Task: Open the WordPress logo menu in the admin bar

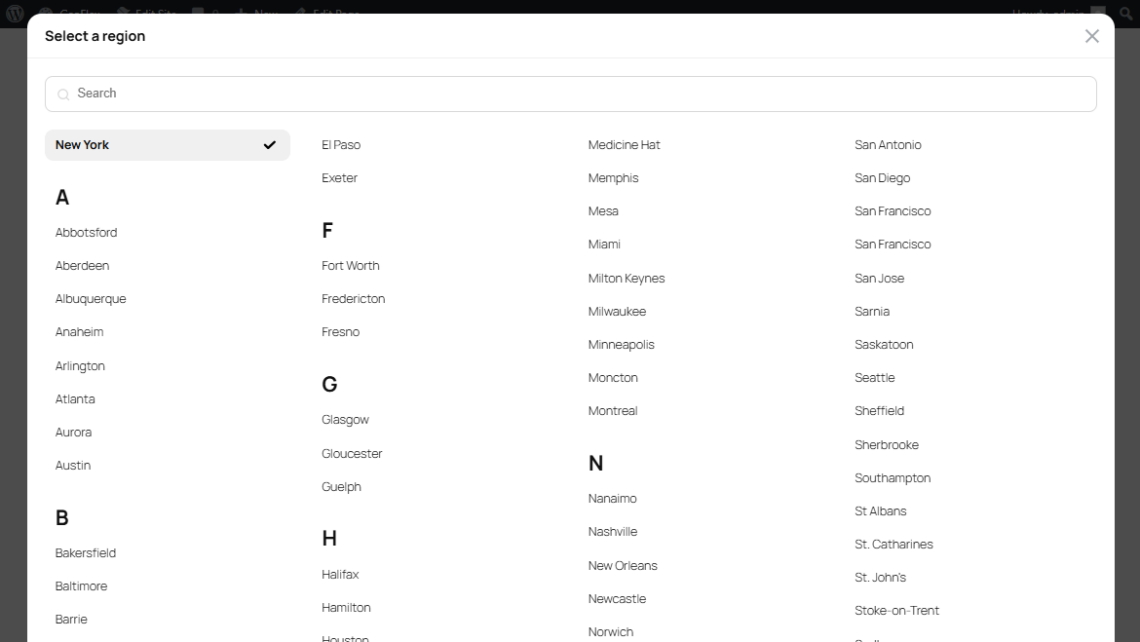Action: click(15, 13)
